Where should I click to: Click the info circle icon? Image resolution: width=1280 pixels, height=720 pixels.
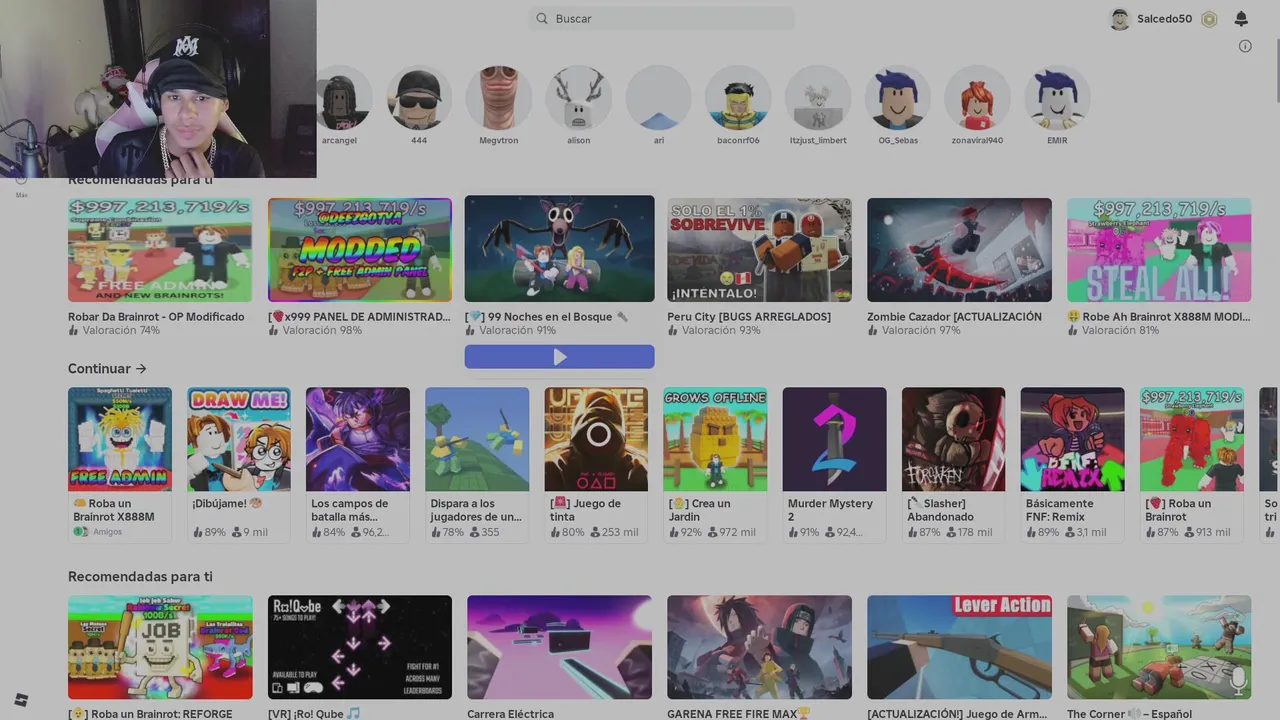click(1245, 46)
